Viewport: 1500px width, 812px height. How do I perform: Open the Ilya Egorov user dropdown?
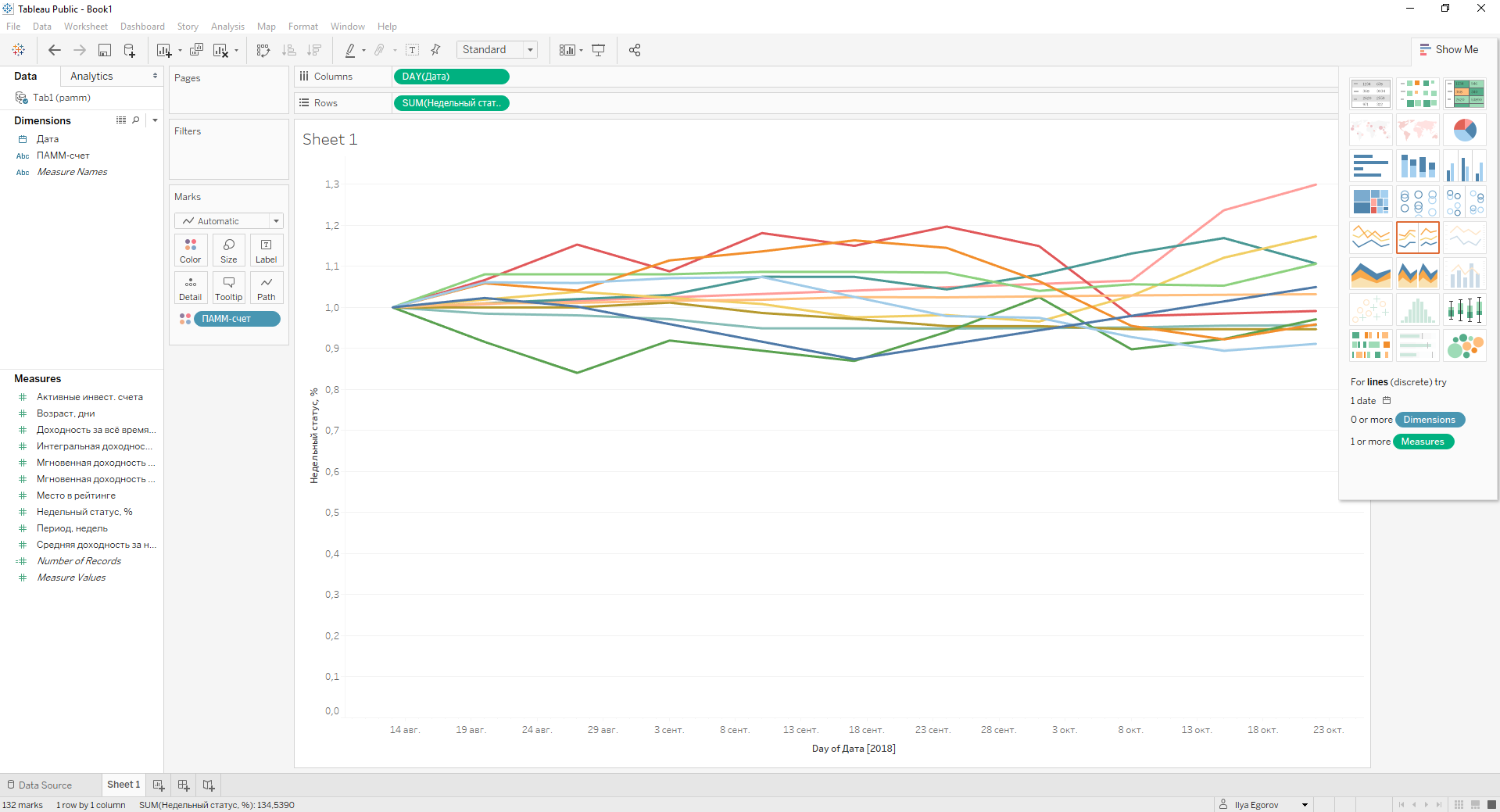click(x=1305, y=805)
